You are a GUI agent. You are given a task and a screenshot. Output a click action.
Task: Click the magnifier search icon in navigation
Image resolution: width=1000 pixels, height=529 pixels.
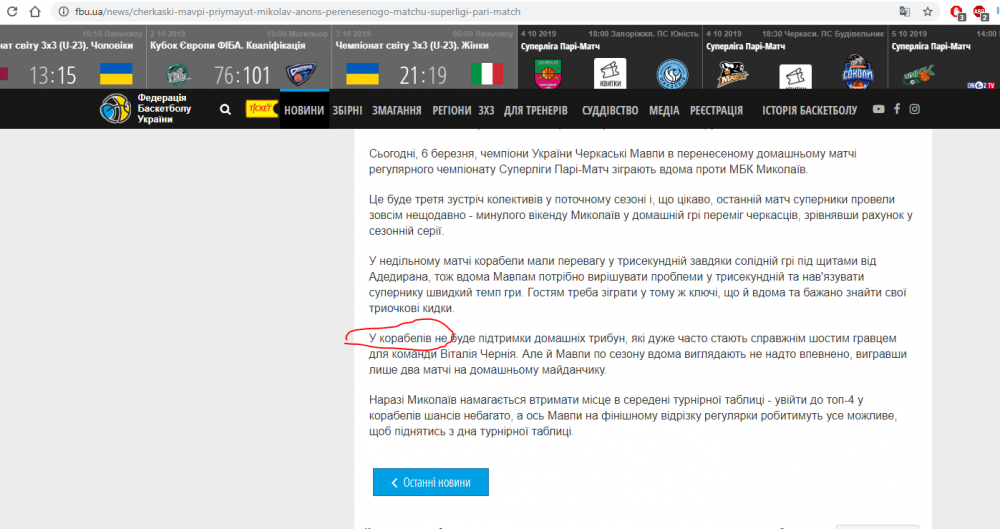click(x=225, y=110)
